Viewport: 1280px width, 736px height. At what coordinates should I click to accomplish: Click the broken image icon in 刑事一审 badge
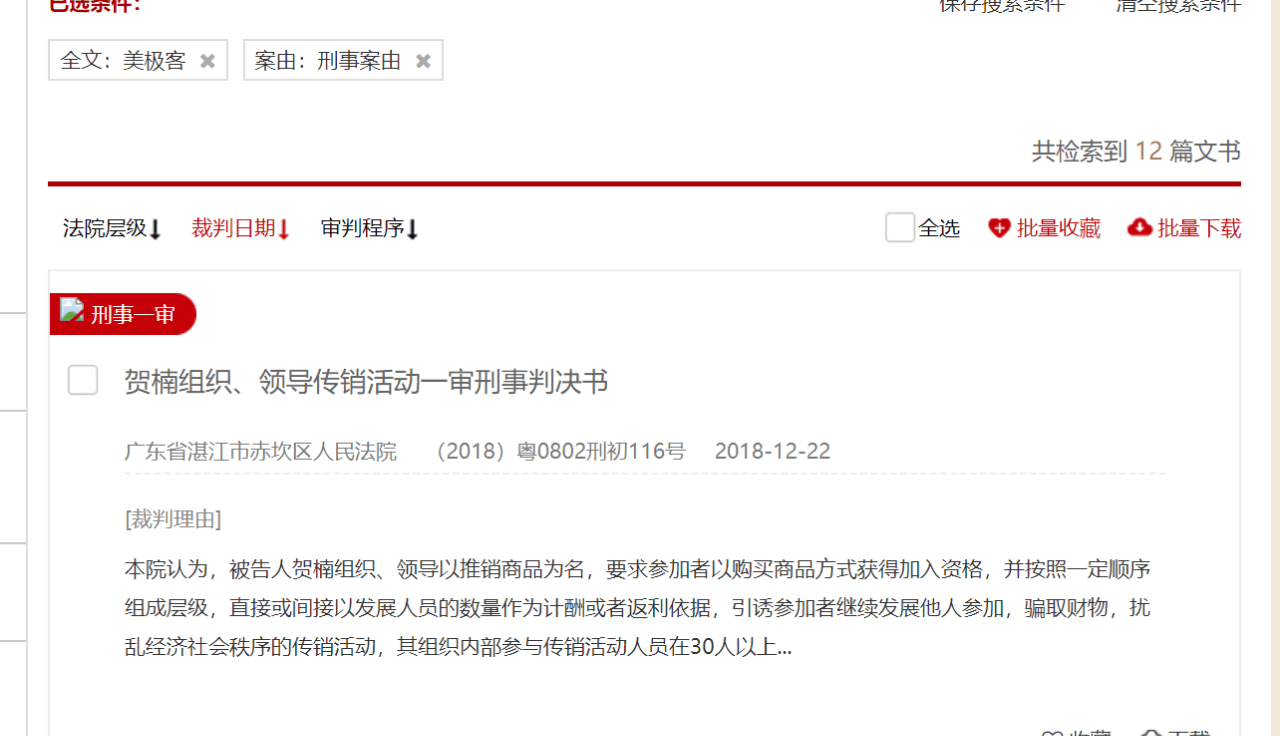tap(71, 310)
